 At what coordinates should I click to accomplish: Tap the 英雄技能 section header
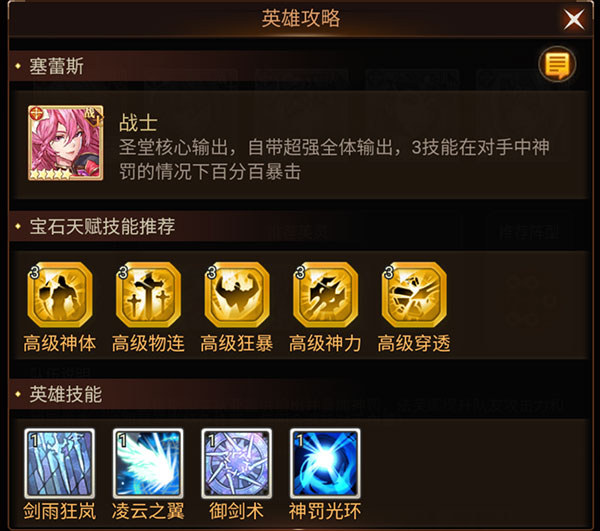click(x=66, y=394)
